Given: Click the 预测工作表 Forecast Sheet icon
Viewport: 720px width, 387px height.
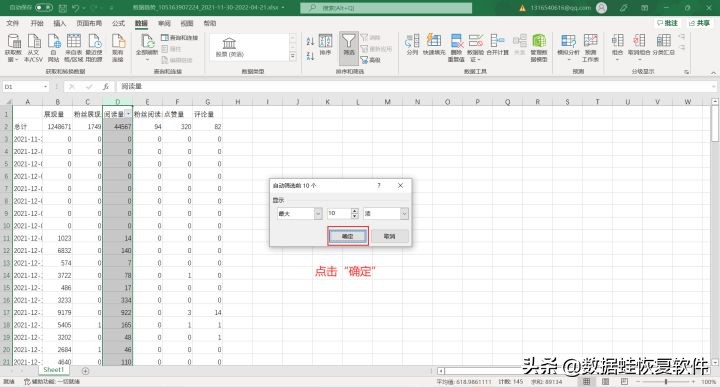Looking at the screenshot, I should (x=590, y=47).
